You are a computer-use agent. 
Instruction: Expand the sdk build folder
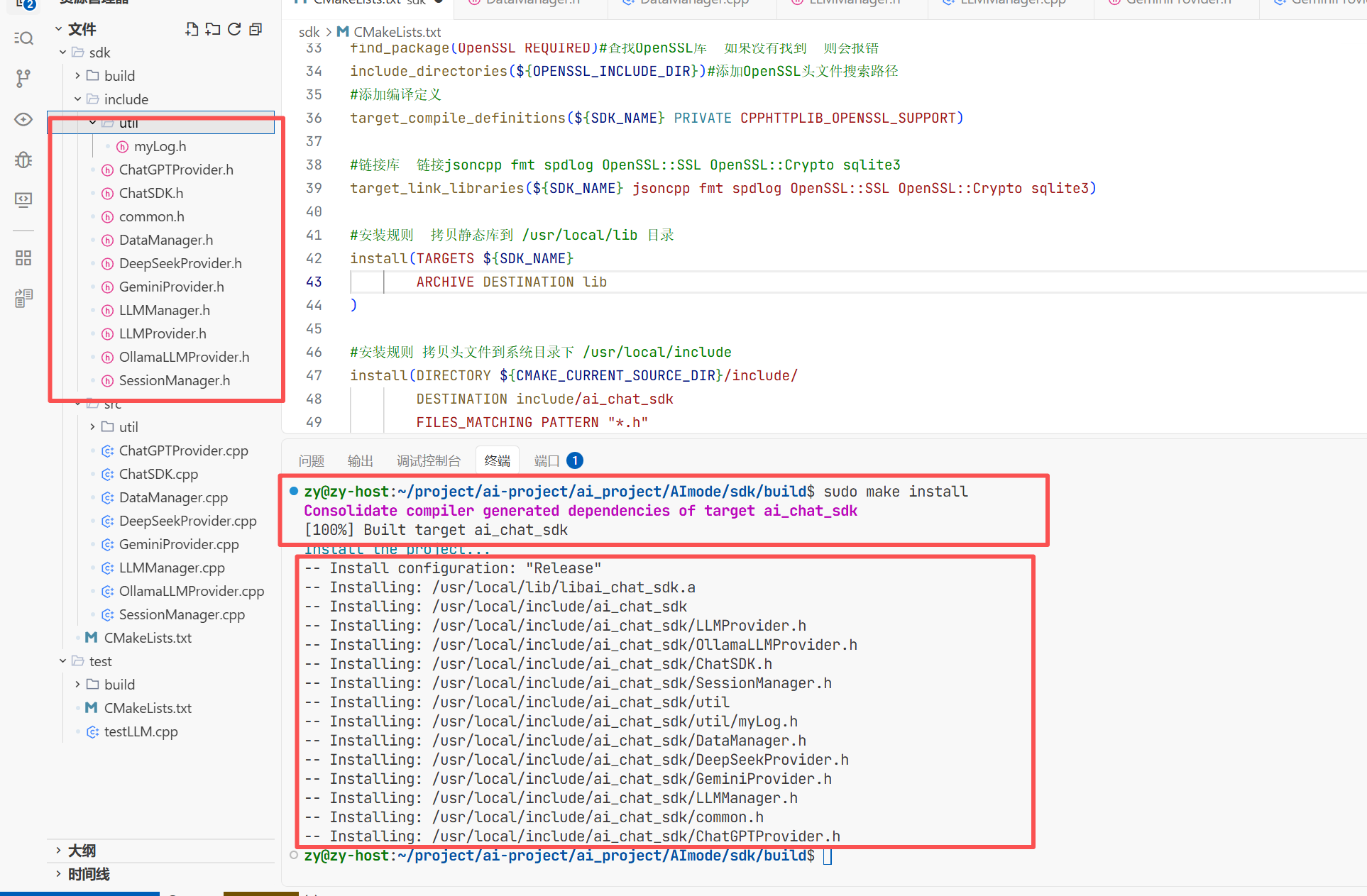coord(119,76)
